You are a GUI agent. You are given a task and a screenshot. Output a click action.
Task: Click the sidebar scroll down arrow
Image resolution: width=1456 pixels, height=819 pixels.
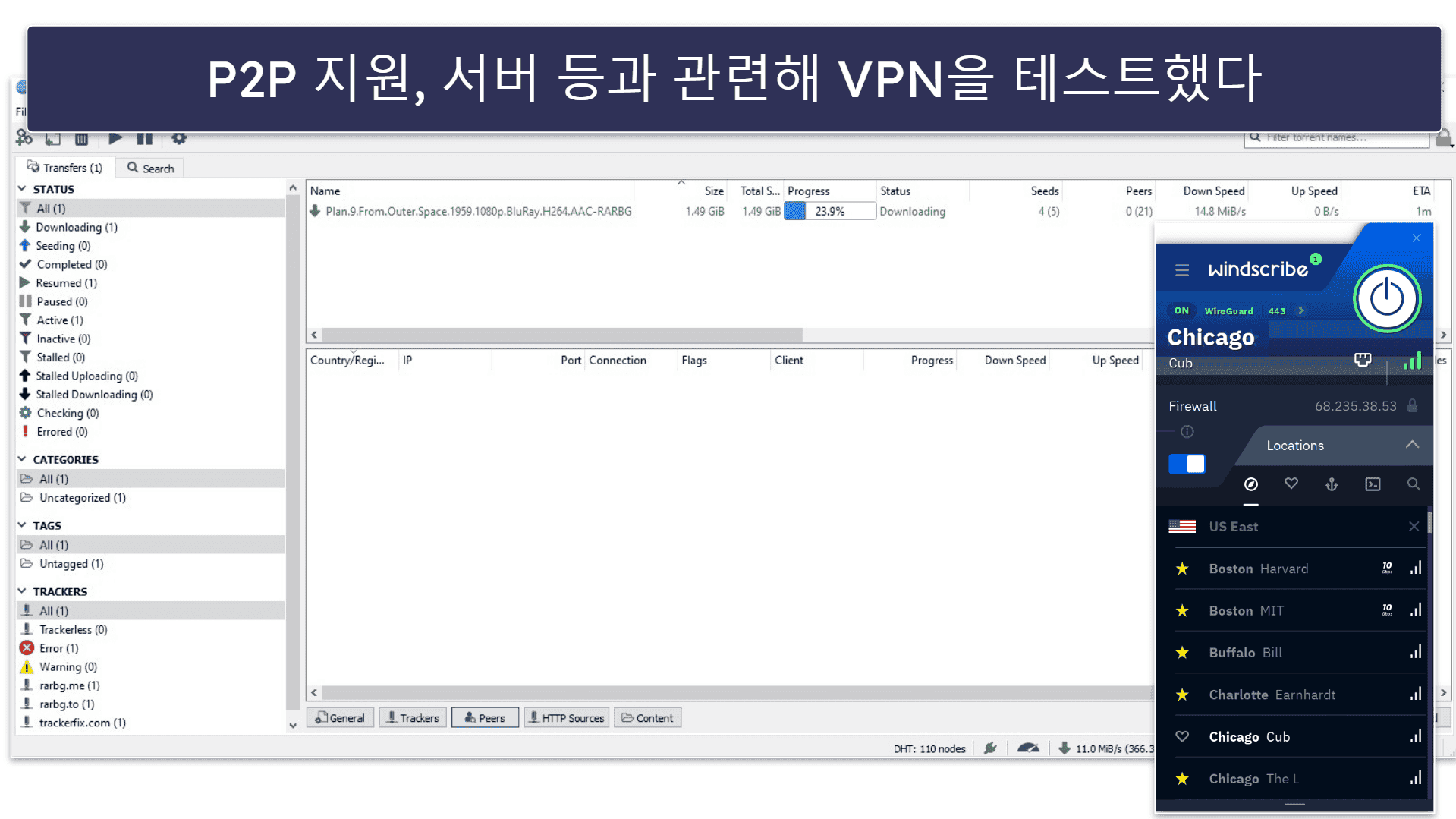coord(293,725)
